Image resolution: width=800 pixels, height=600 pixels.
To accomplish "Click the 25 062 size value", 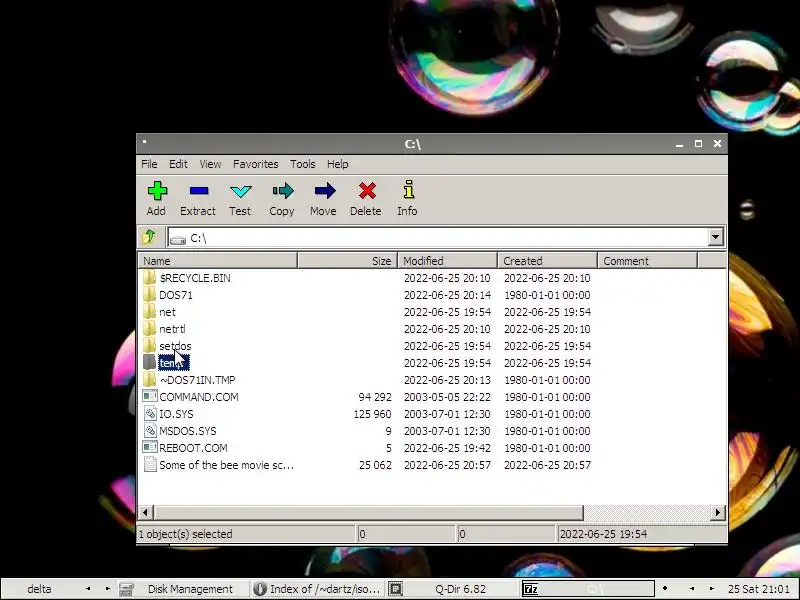I will [x=376, y=465].
